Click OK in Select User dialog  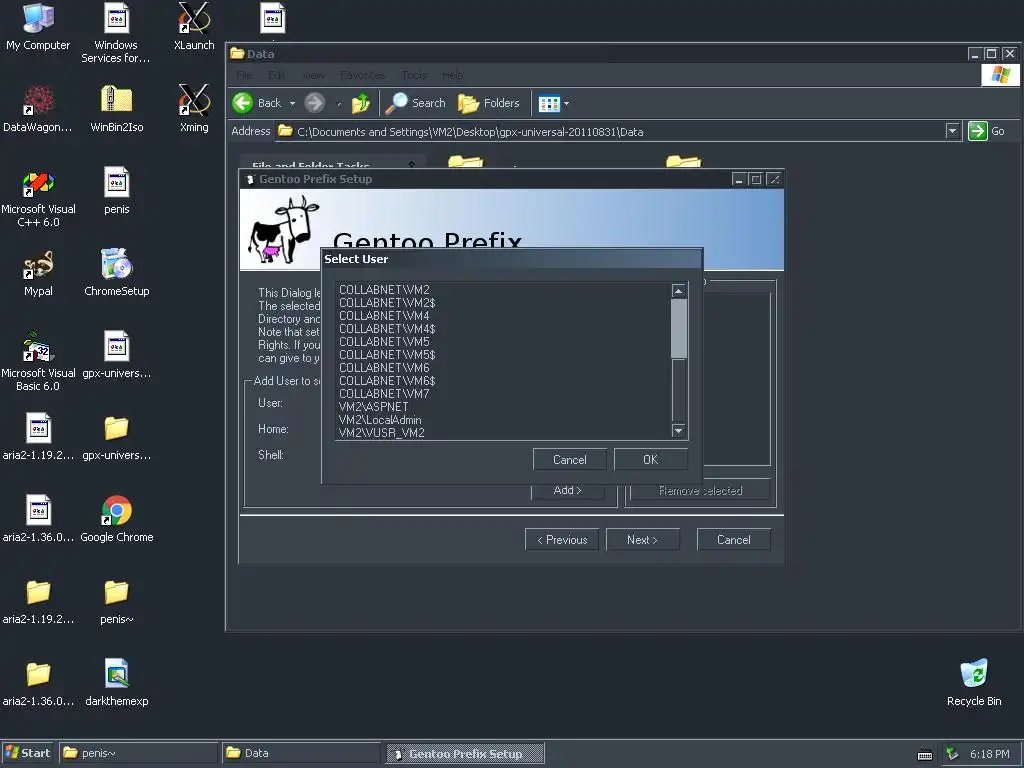tap(650, 460)
